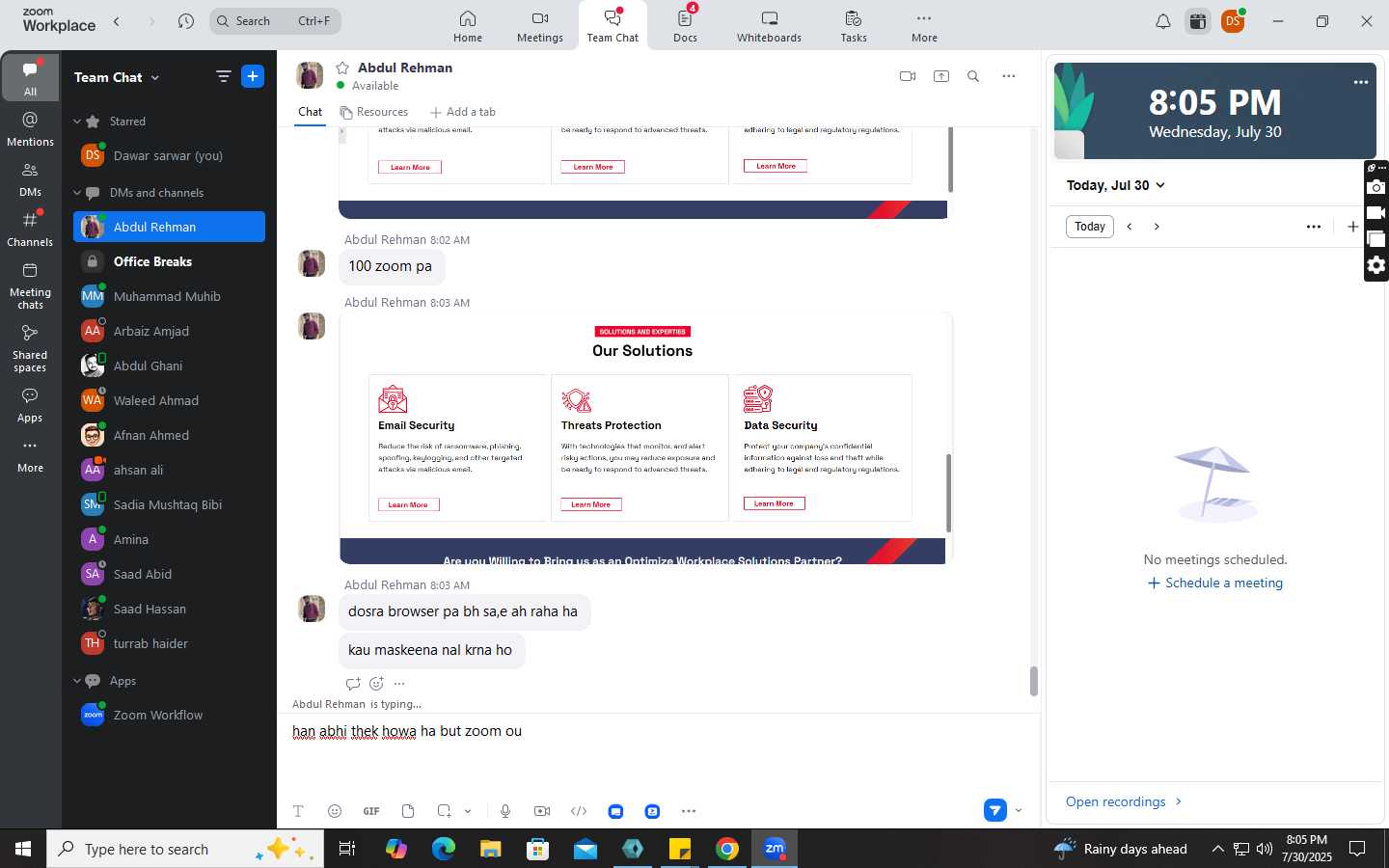Screen dimensions: 1389x868
Task: Switch to the Resources tab
Action: [374, 112]
